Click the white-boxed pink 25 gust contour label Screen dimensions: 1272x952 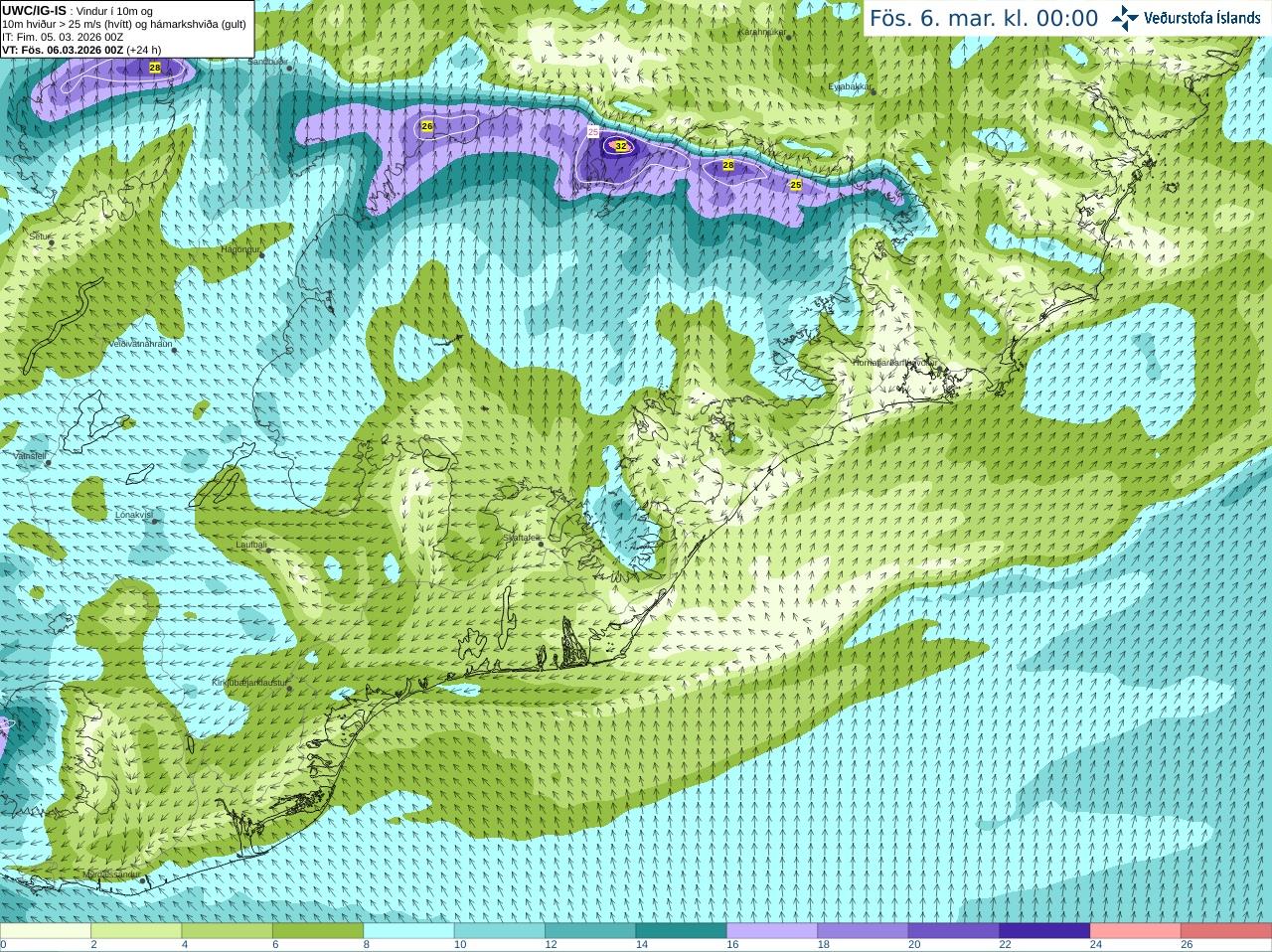coord(593,131)
